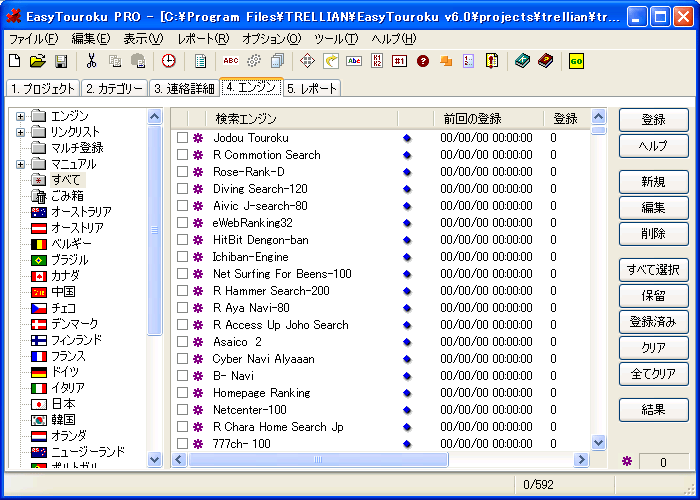The image size is (700, 500).
Task: Click tree panel scroll down arrow
Action: pyautogui.click(x=154, y=459)
